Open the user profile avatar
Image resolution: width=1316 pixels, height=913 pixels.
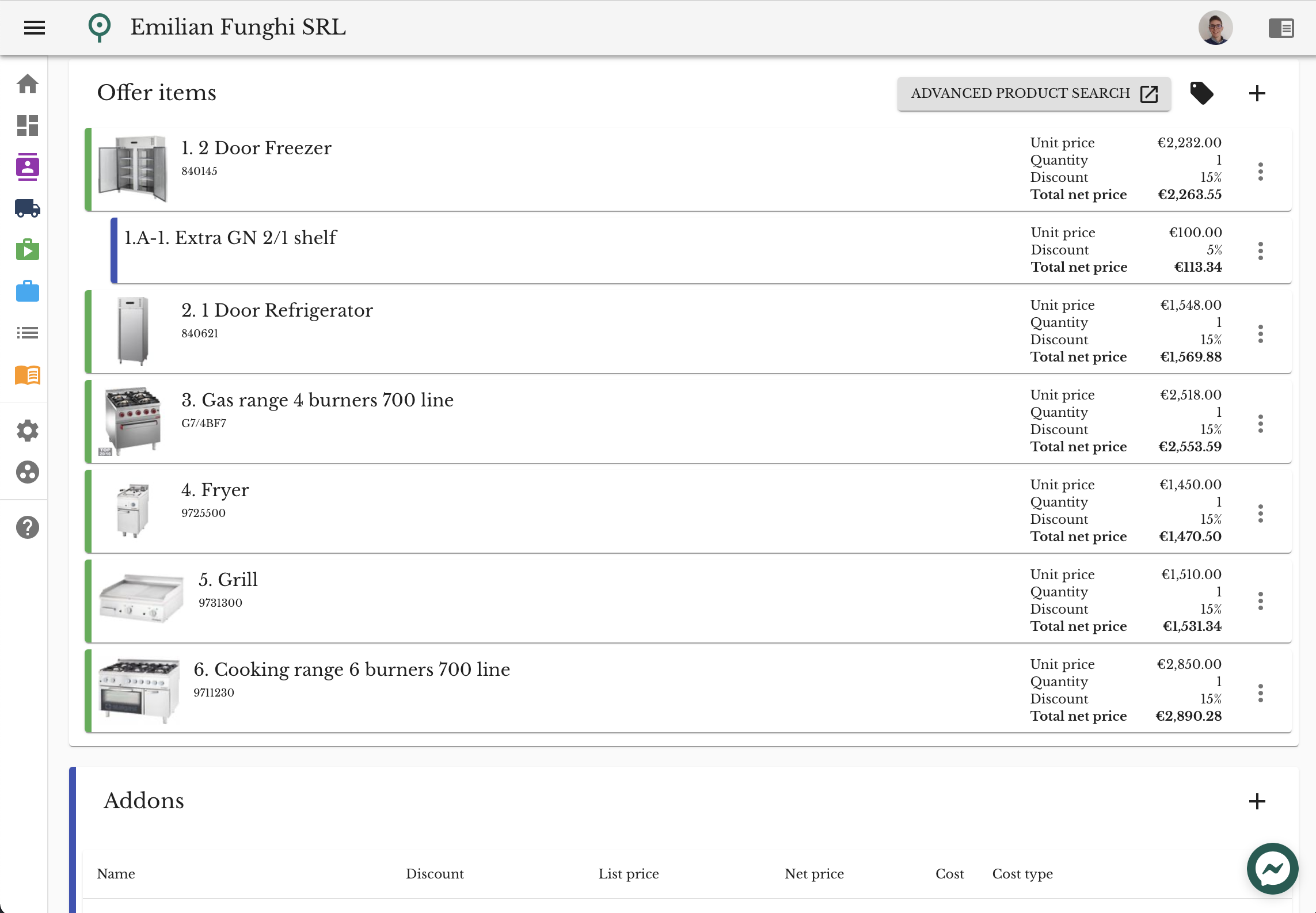[1215, 28]
